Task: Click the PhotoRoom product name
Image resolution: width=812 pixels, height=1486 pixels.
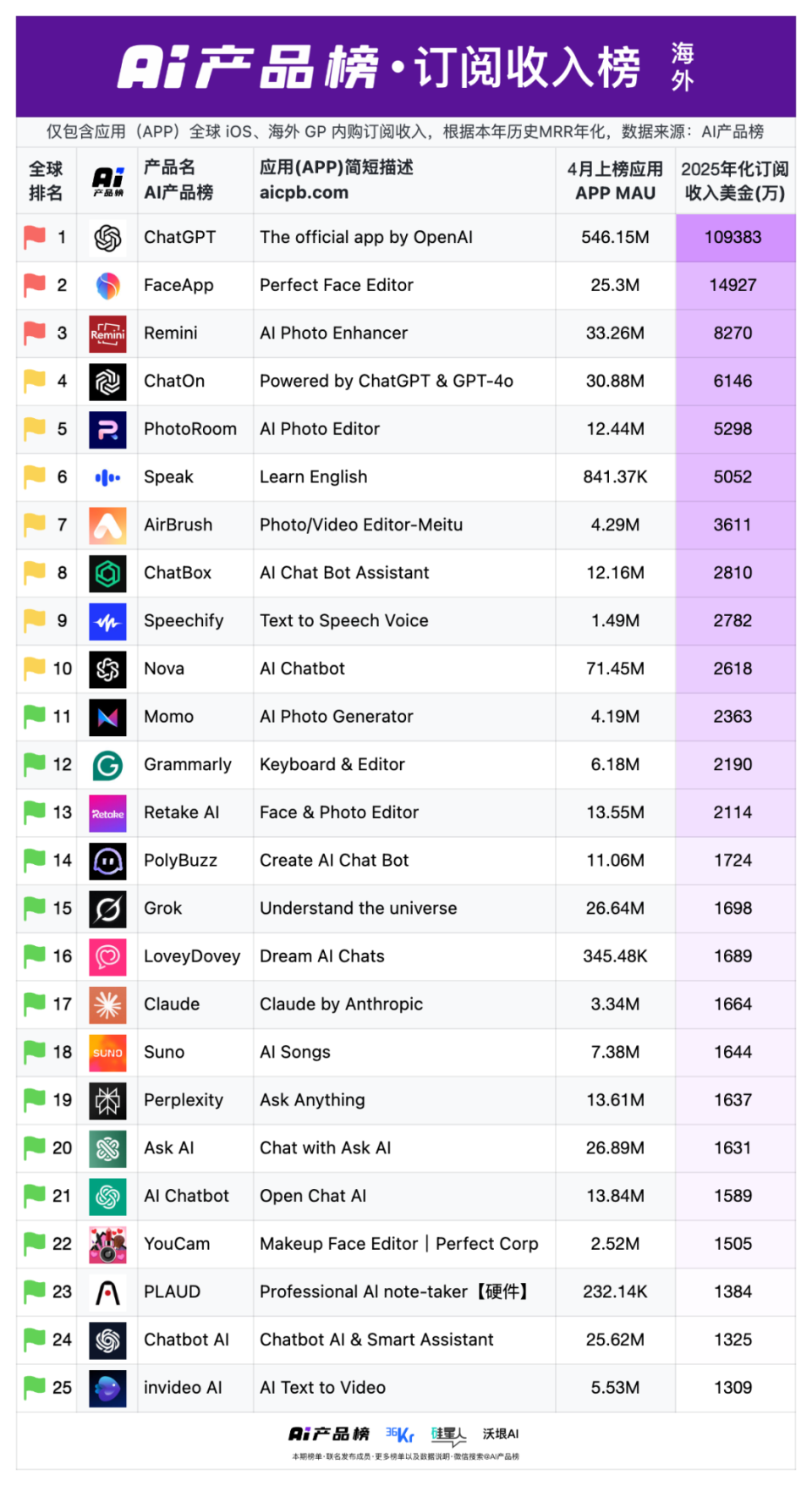Action: 190,429
